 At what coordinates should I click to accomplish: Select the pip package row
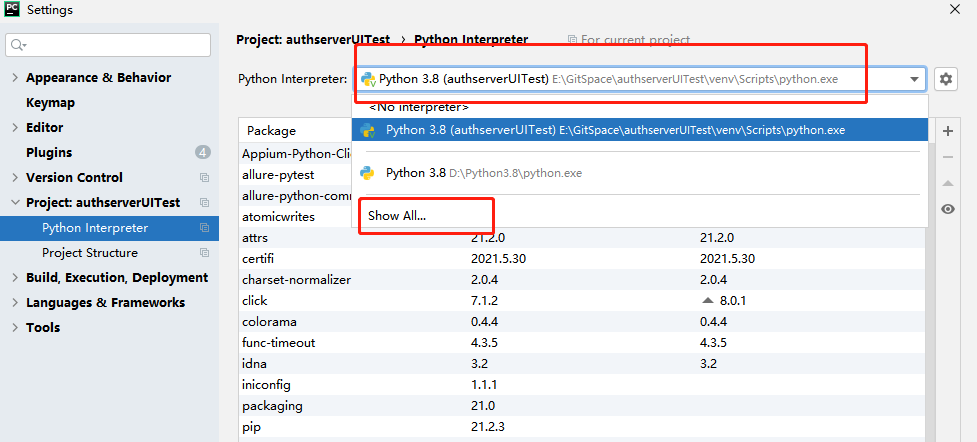(x=582, y=427)
